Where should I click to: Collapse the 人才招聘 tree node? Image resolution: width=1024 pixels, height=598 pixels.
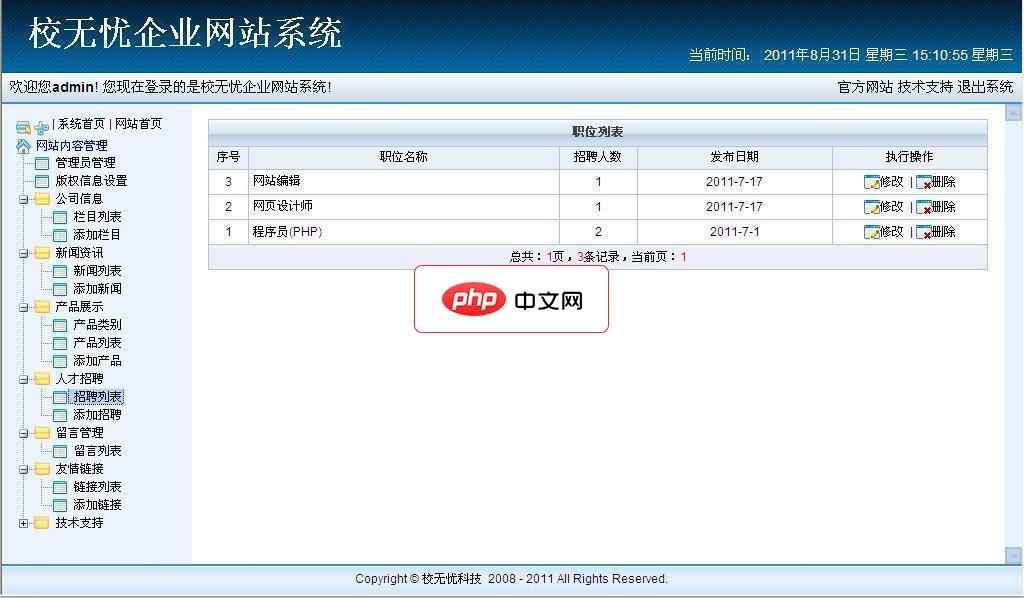(x=24, y=379)
